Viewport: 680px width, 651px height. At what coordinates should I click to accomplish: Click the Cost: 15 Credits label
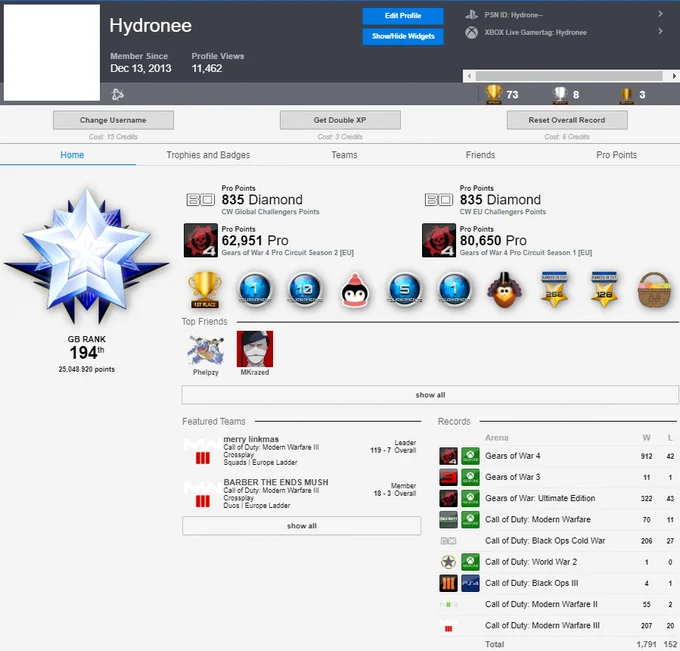113,137
